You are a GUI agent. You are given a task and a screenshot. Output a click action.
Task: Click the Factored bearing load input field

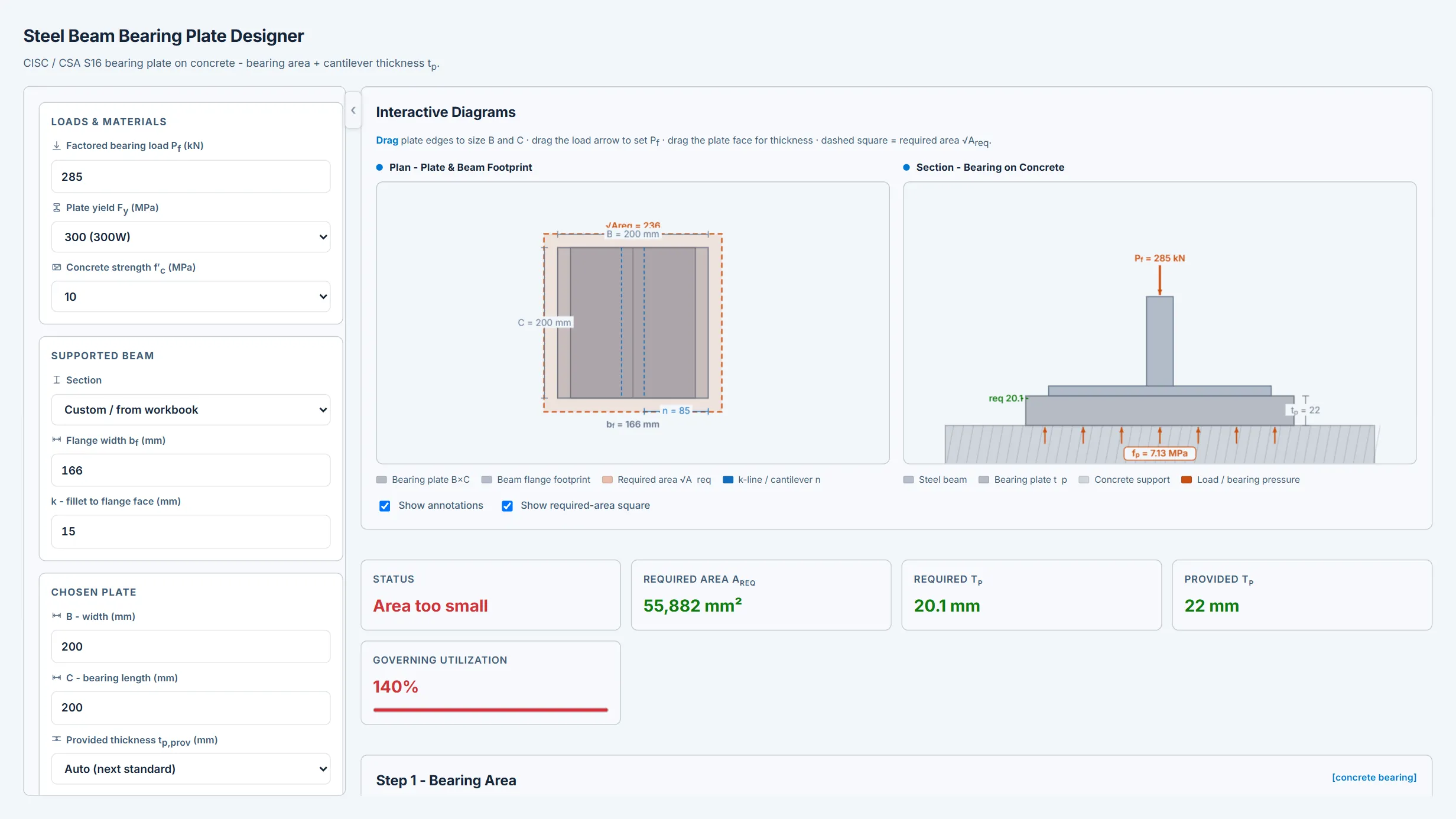(191, 177)
